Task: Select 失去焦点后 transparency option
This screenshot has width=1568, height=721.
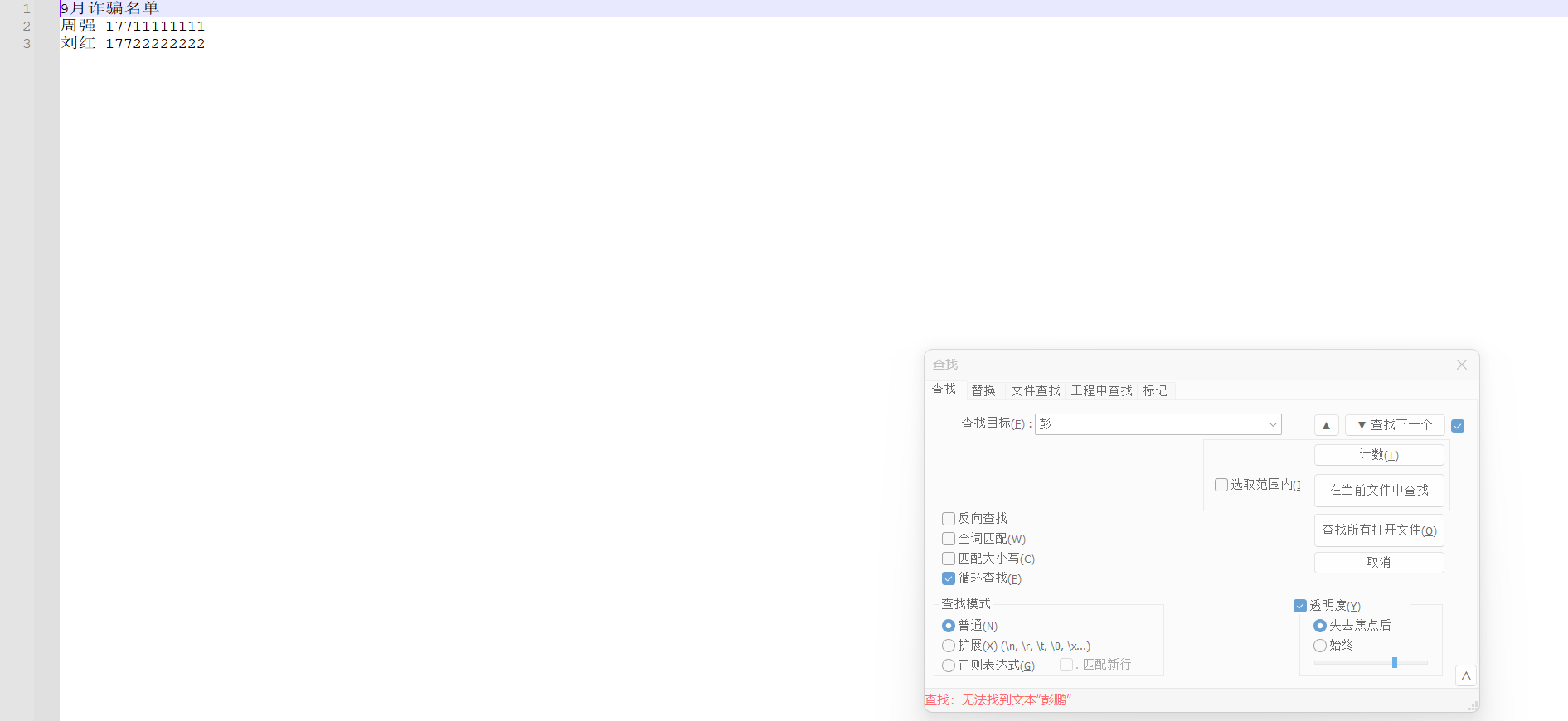Action: point(1320,626)
